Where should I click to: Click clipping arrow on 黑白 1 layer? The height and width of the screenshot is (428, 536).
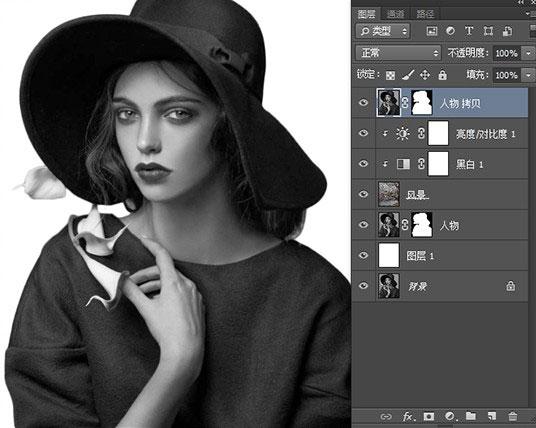click(385, 164)
